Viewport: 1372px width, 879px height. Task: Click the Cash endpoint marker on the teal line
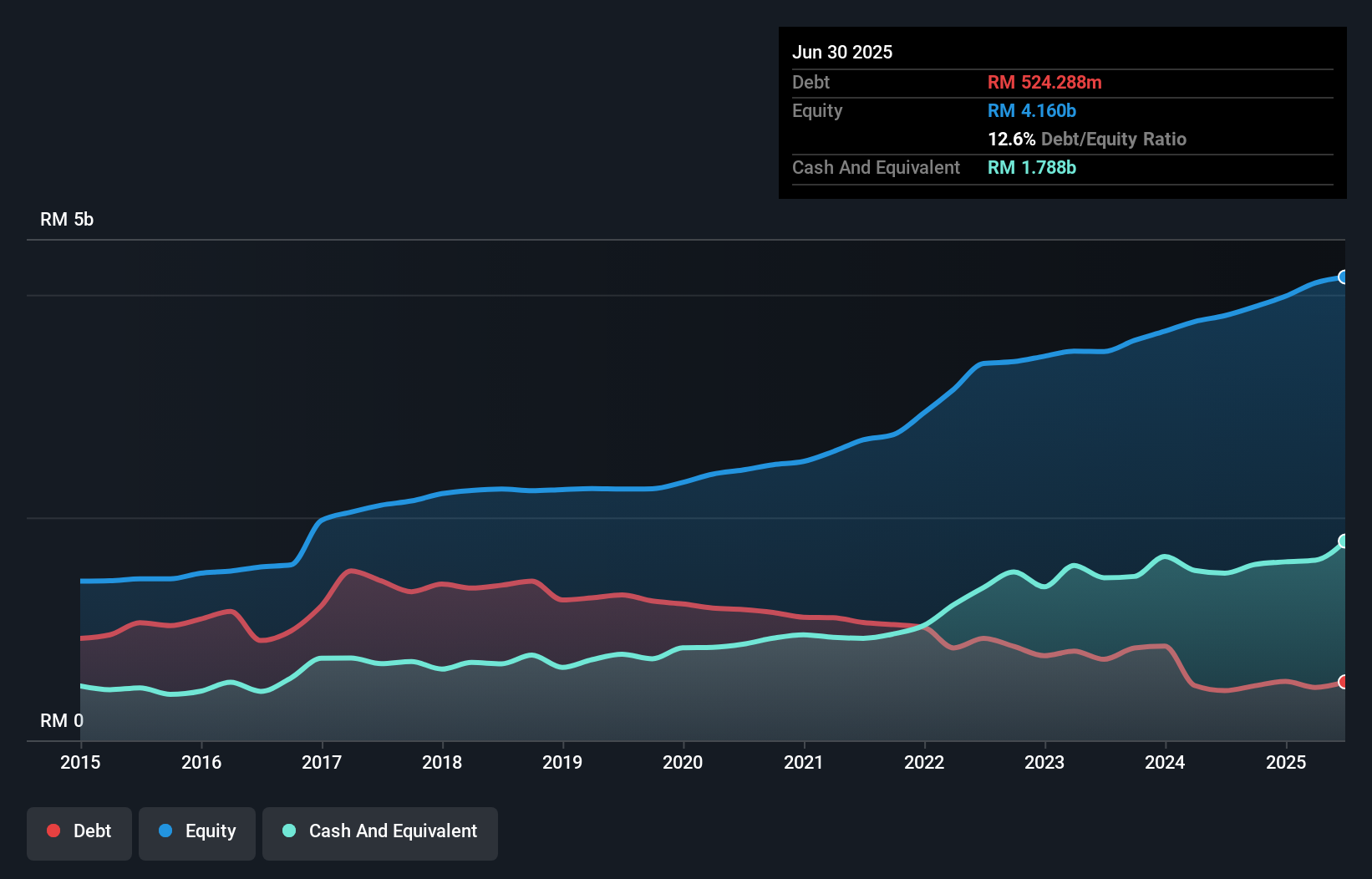[x=1344, y=541]
